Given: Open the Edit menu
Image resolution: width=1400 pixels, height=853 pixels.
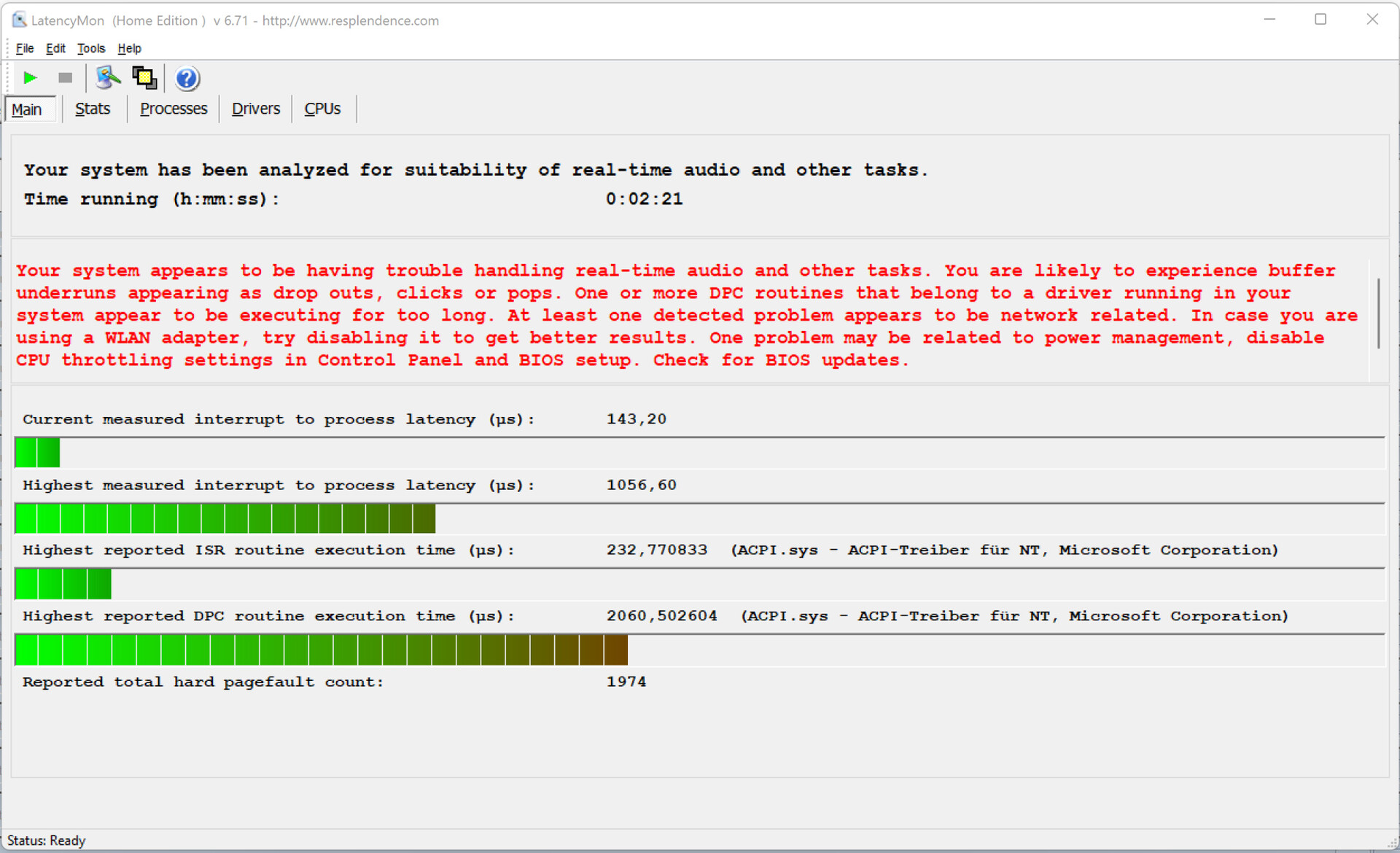Looking at the screenshot, I should coord(55,48).
